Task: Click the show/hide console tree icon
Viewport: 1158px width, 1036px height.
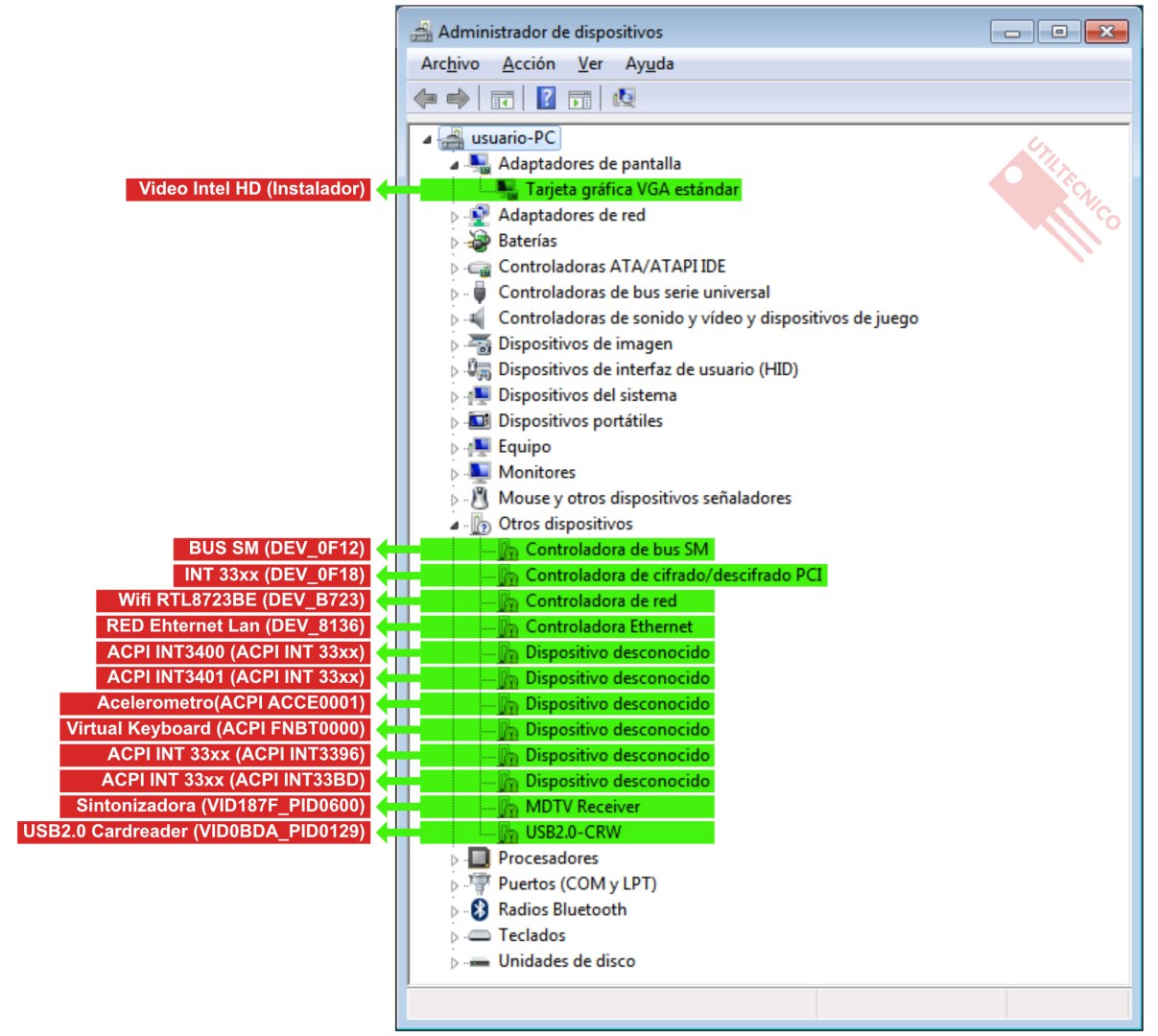Action: point(502,99)
